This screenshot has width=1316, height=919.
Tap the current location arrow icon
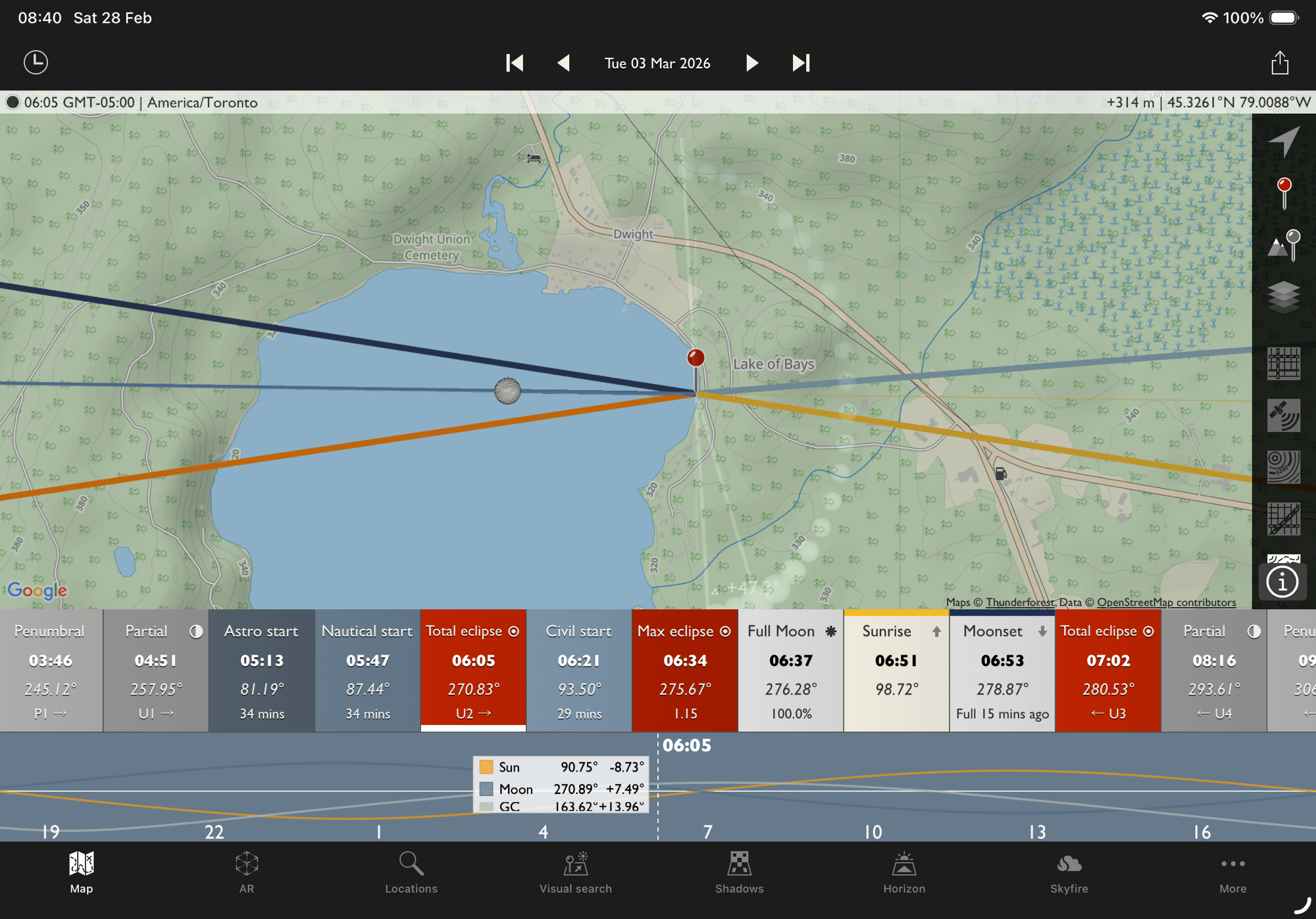coord(1284,141)
